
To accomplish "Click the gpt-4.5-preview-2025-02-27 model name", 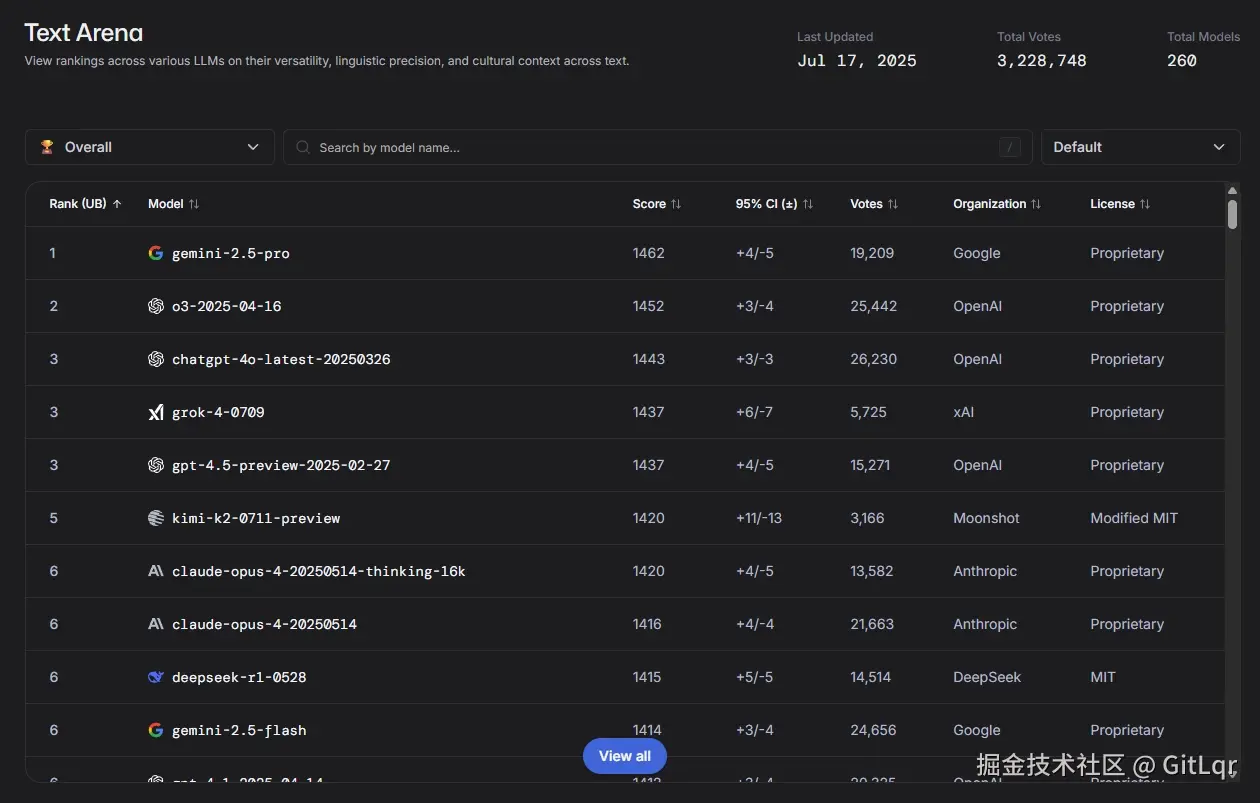I will (281, 466).
